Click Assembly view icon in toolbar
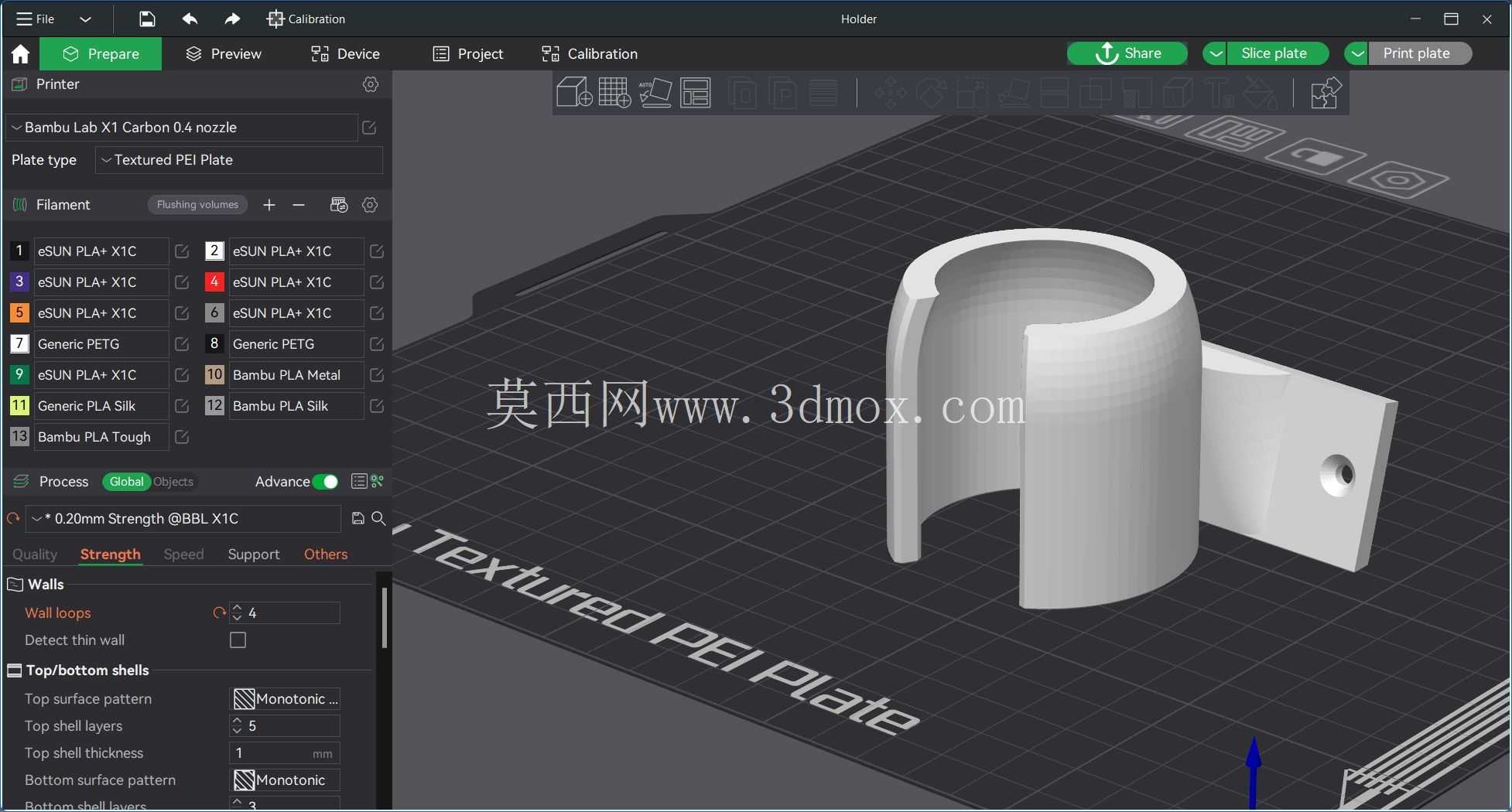Screen dimensions: 1512x812 pyautogui.click(x=1325, y=93)
